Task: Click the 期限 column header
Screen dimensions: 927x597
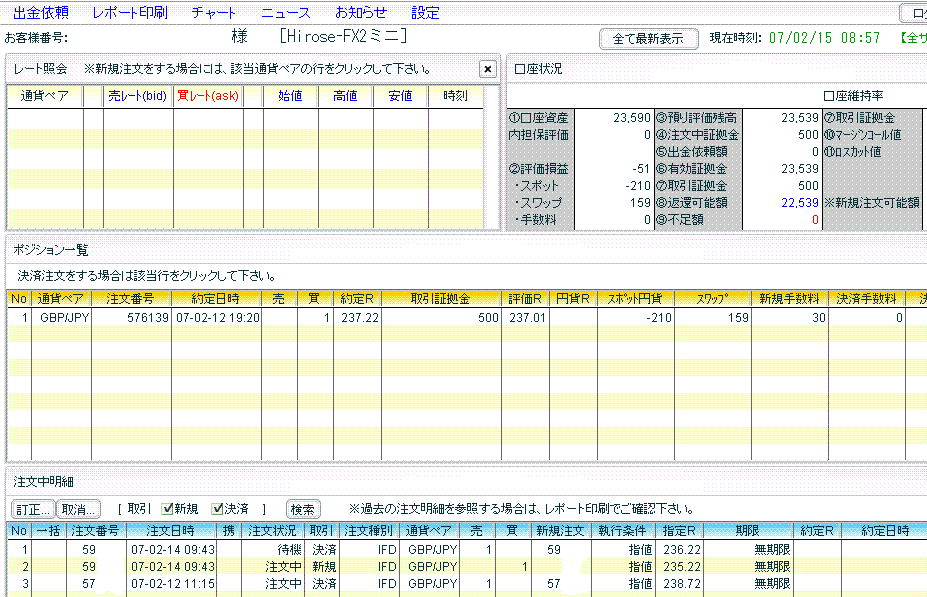Action: 748,530
